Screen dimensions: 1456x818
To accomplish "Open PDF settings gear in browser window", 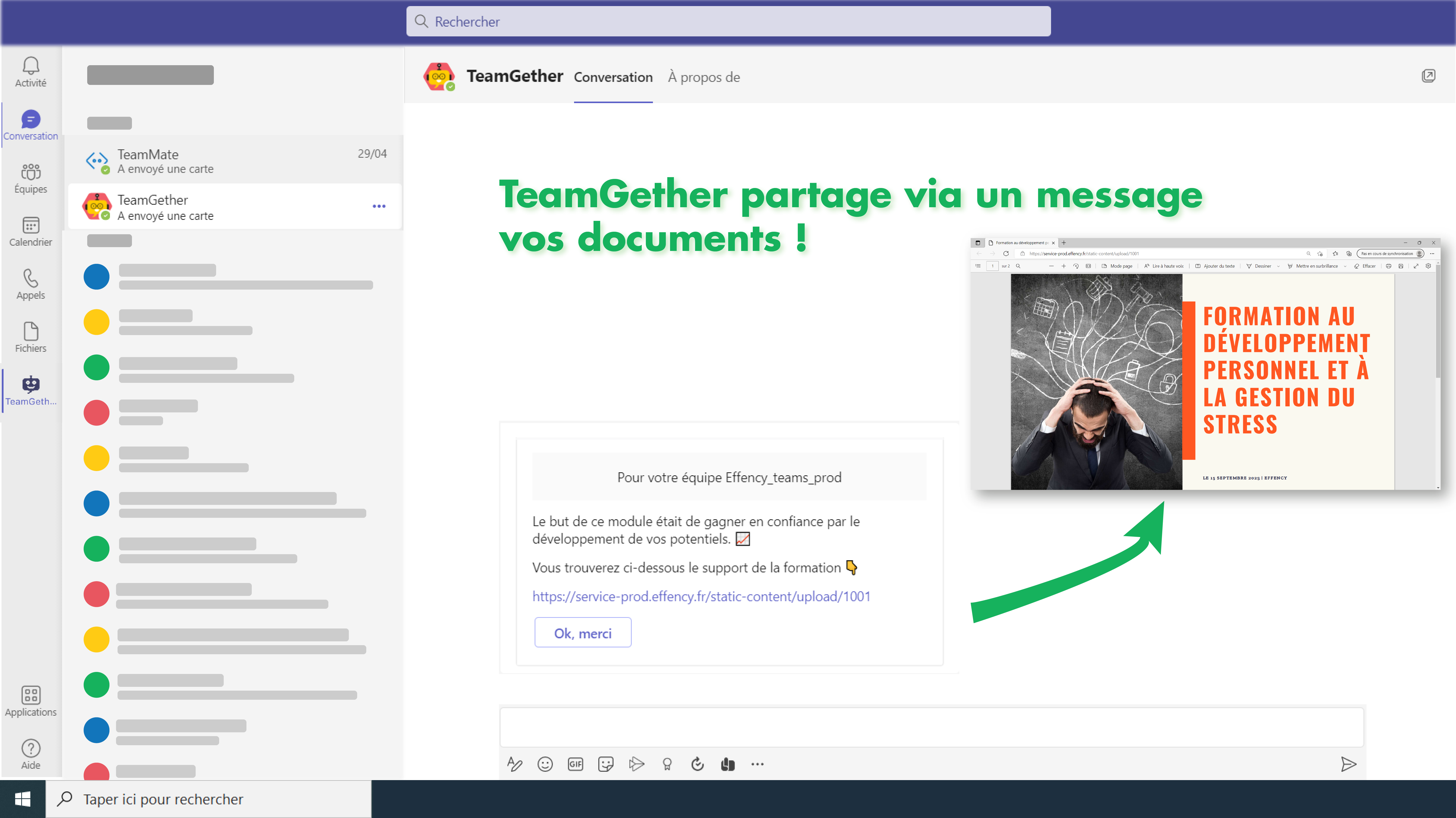I will 1428,266.
